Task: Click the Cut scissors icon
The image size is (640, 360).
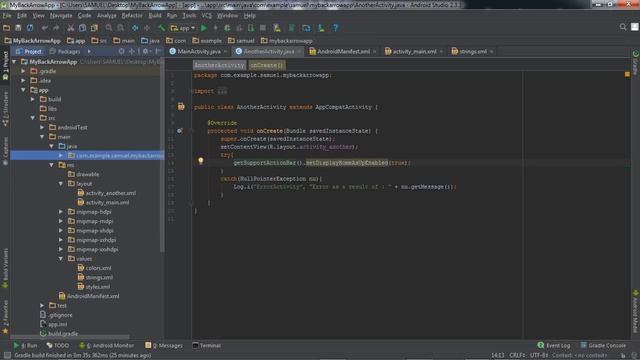Action: point(71,28)
